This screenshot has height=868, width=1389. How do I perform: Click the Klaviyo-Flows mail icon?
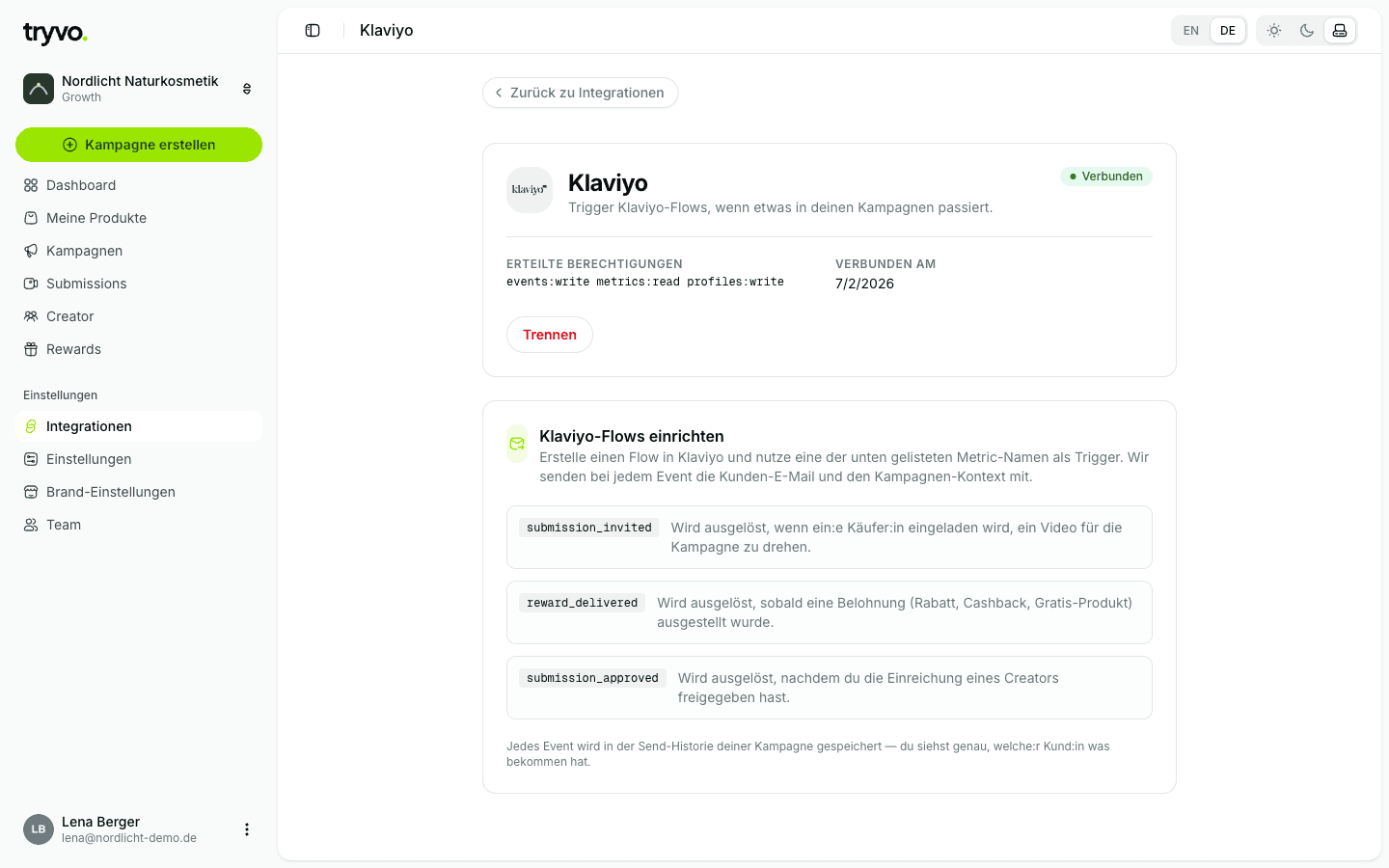coord(517,444)
